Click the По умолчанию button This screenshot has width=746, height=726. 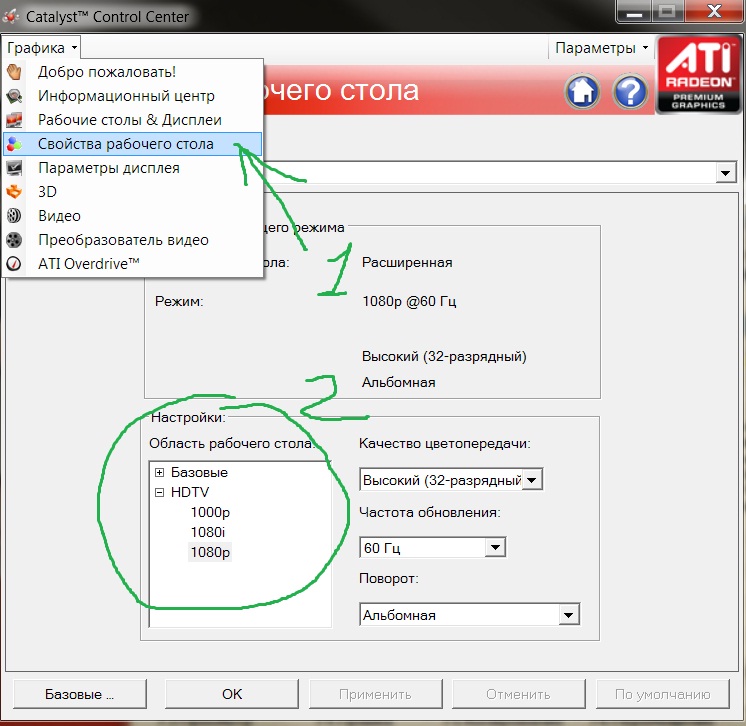click(x=663, y=694)
